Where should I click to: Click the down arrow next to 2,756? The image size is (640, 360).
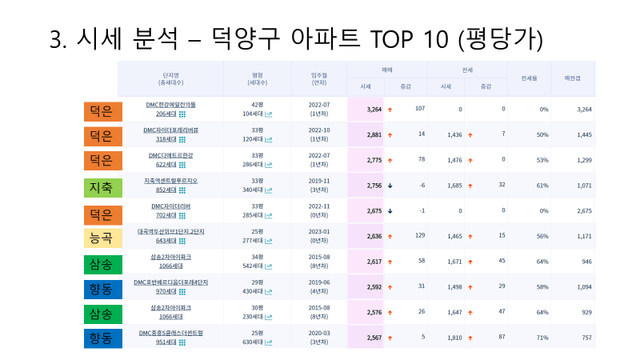[x=390, y=186]
